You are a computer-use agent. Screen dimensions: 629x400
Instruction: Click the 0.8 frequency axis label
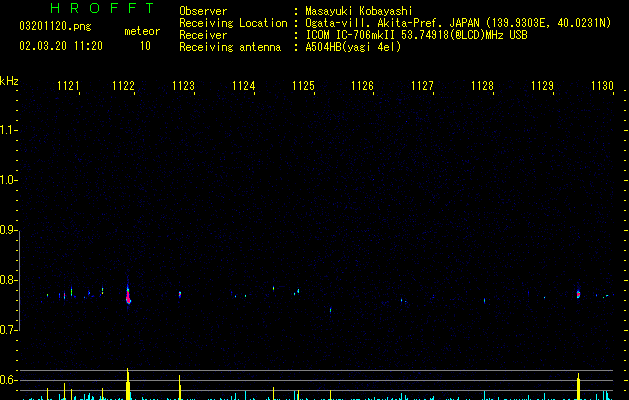[8, 280]
